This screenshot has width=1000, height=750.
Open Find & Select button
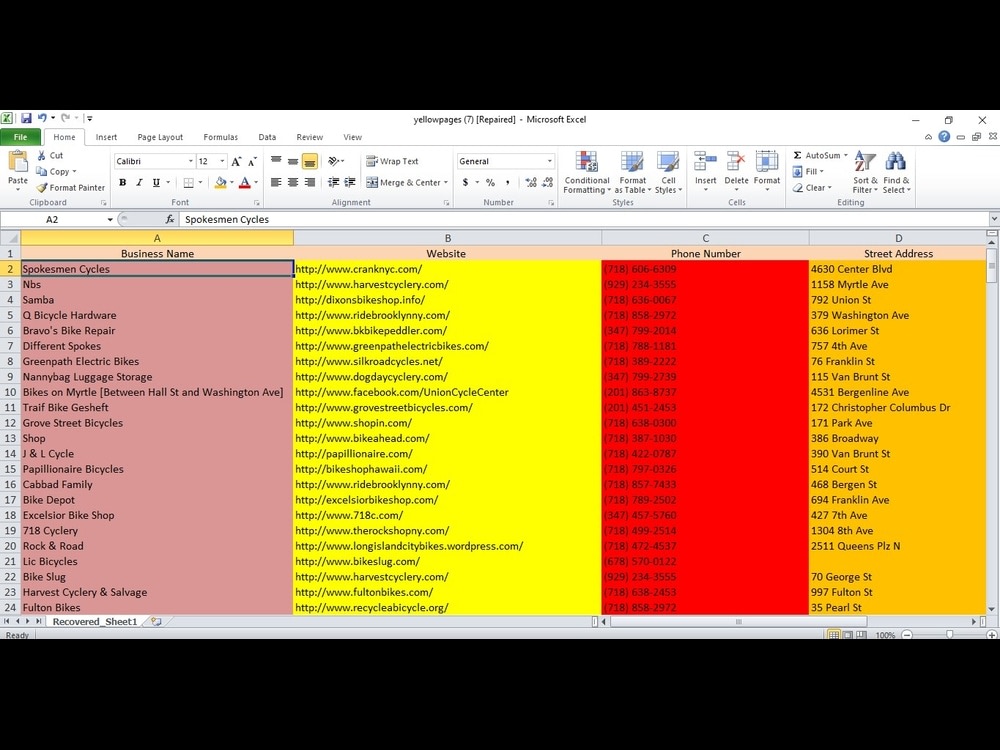896,173
